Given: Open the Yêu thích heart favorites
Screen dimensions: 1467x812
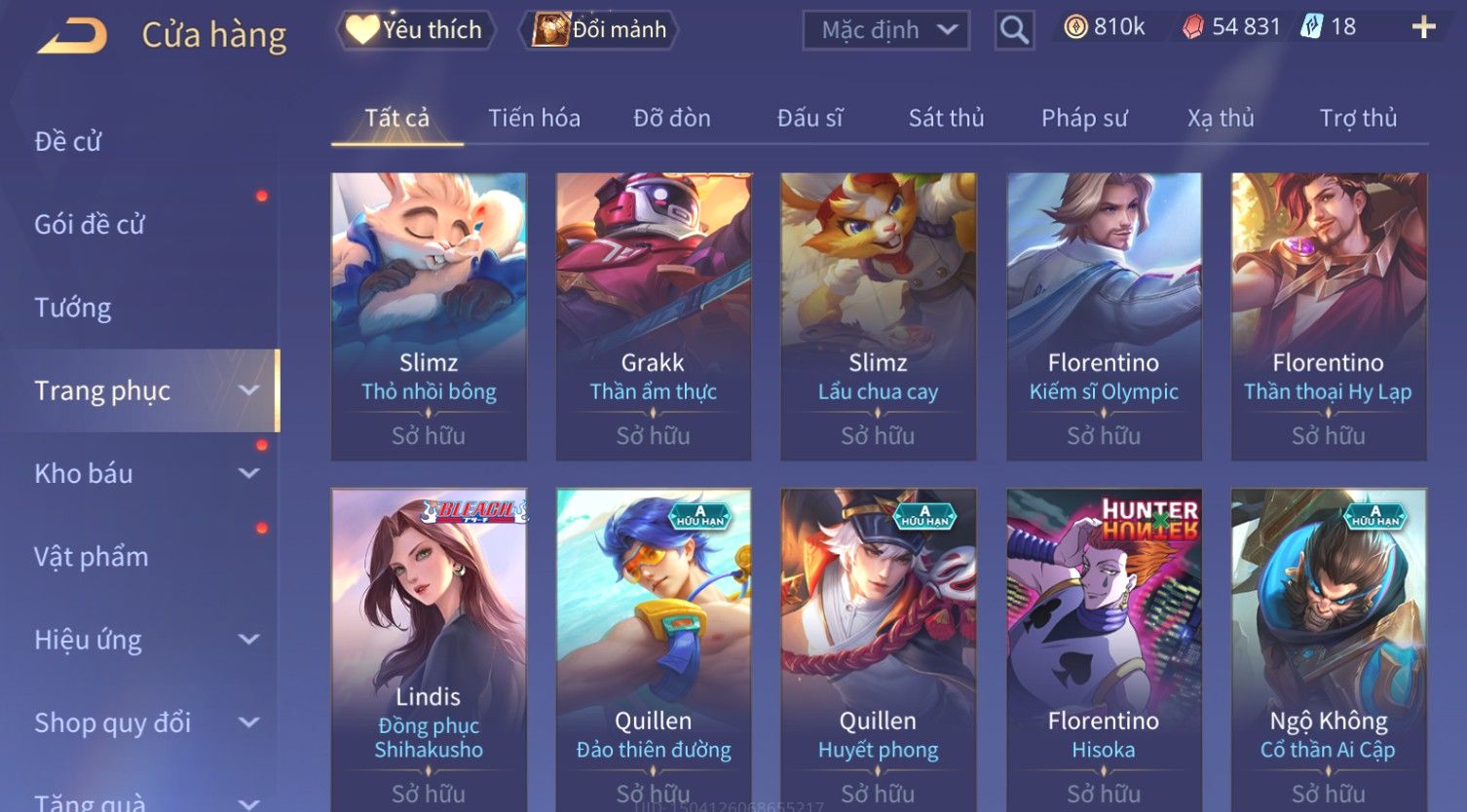Looking at the screenshot, I should [x=416, y=30].
